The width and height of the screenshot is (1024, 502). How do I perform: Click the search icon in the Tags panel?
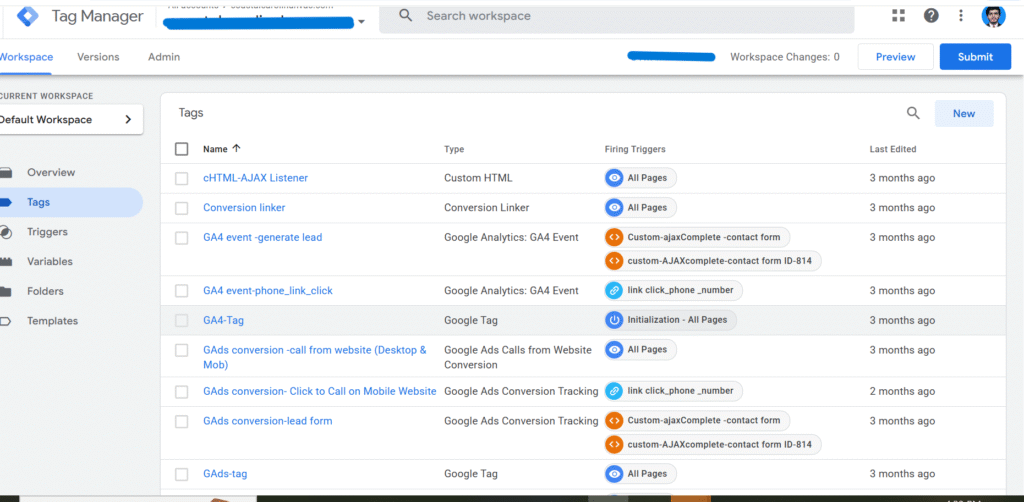[913, 113]
